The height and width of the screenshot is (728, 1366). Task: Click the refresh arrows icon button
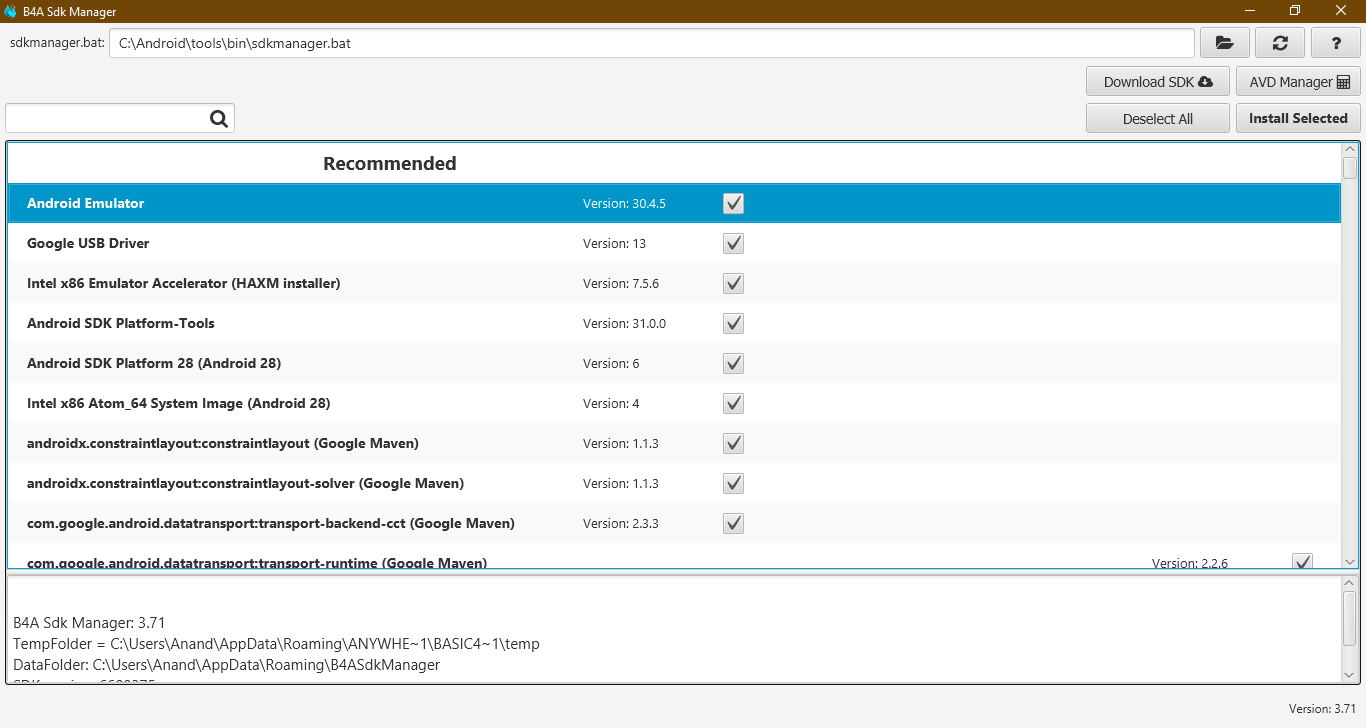click(x=1280, y=43)
